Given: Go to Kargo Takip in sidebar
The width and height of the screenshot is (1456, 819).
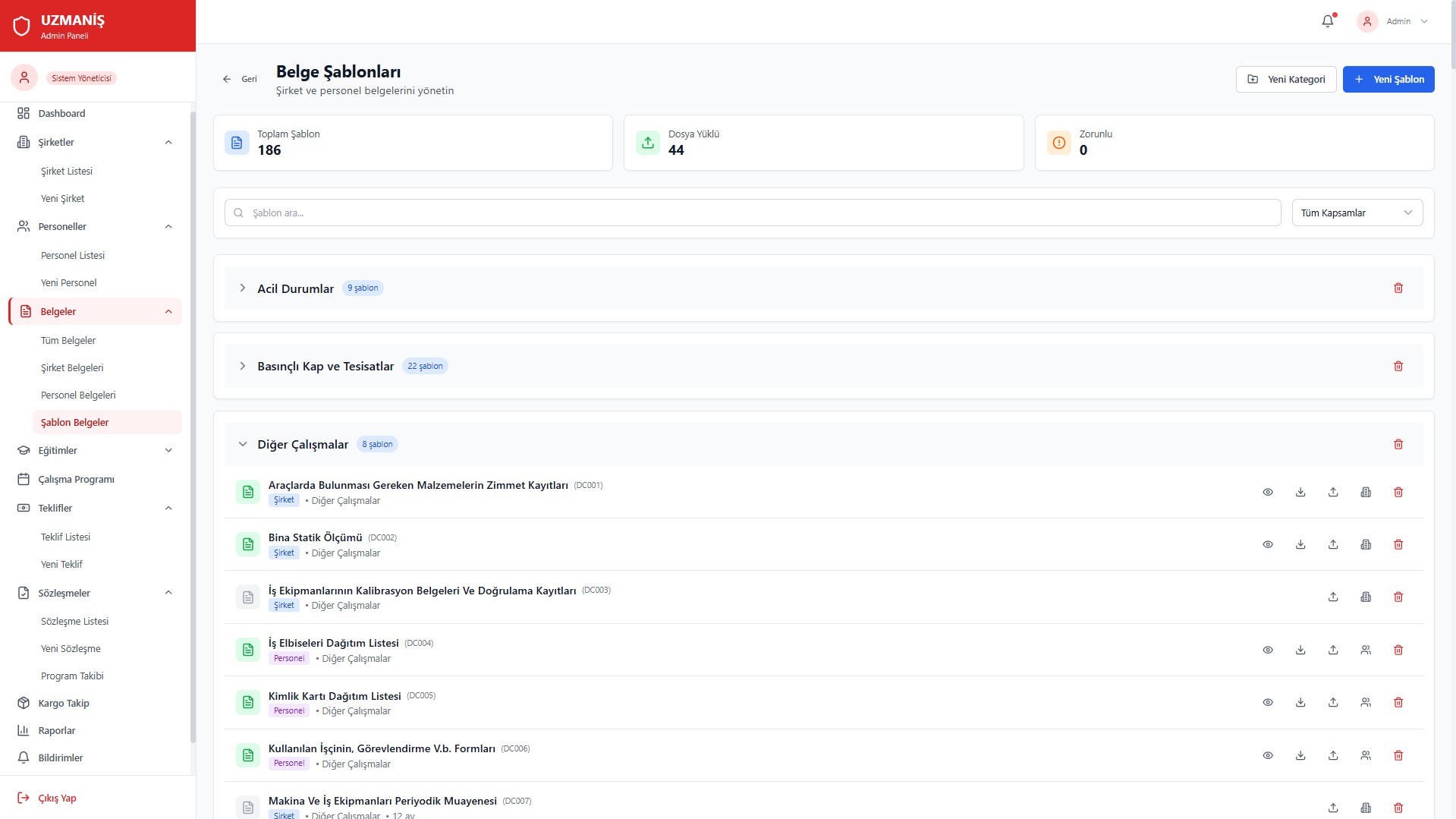Looking at the screenshot, I should pos(64,704).
